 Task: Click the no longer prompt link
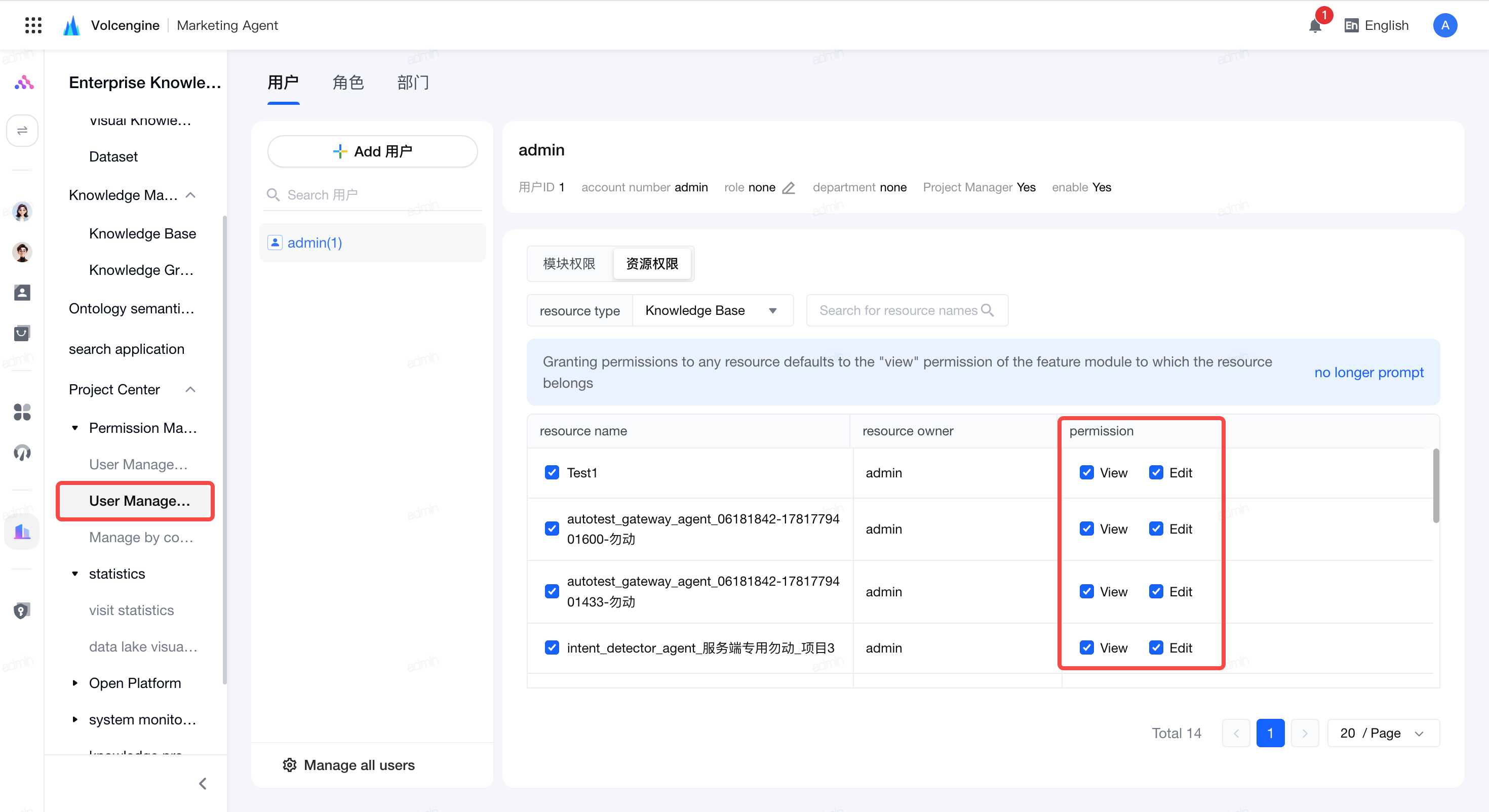click(1369, 373)
